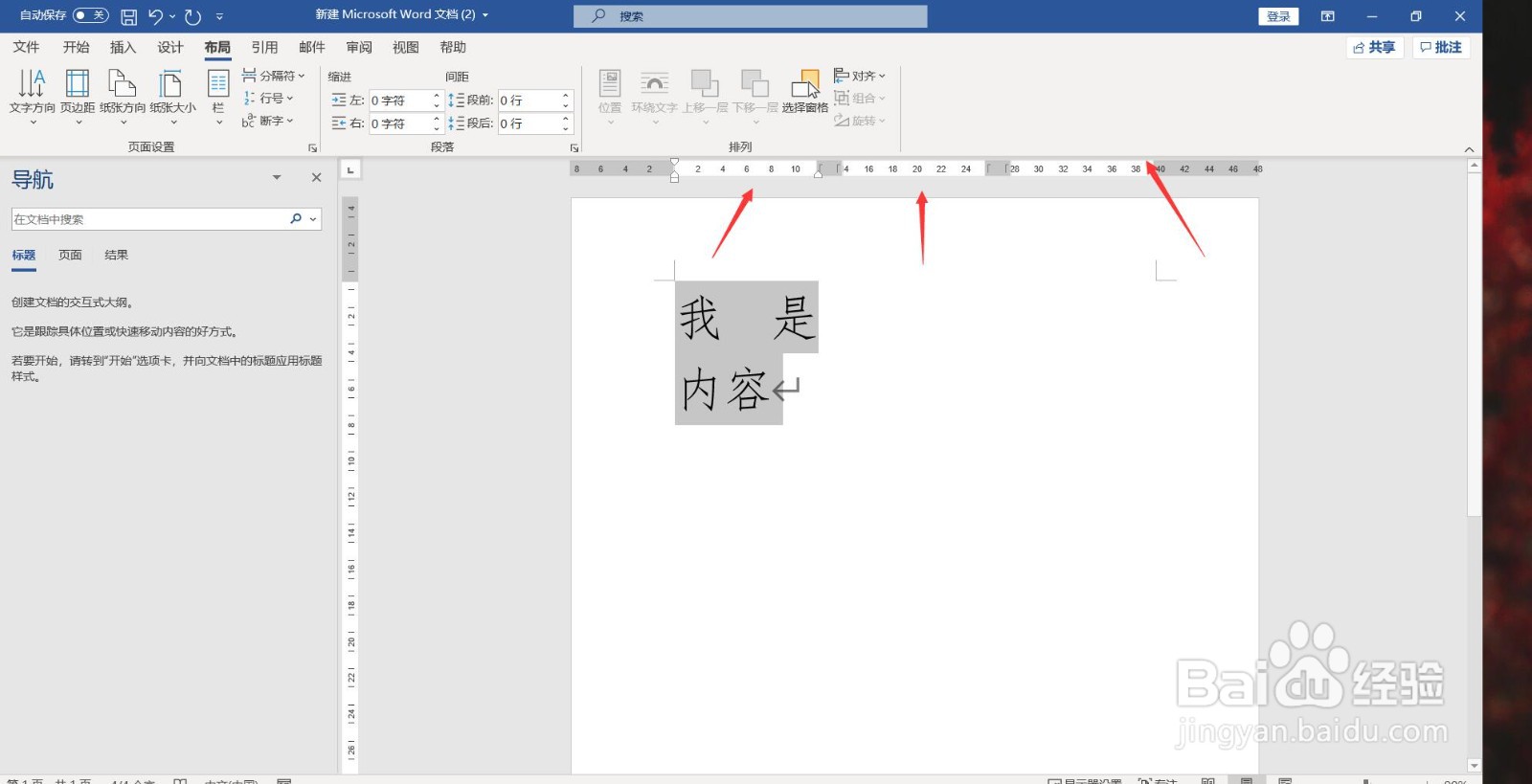The height and width of the screenshot is (784, 1532).
Task: Open Navigation pane options dropdown arrow
Action: click(277, 177)
